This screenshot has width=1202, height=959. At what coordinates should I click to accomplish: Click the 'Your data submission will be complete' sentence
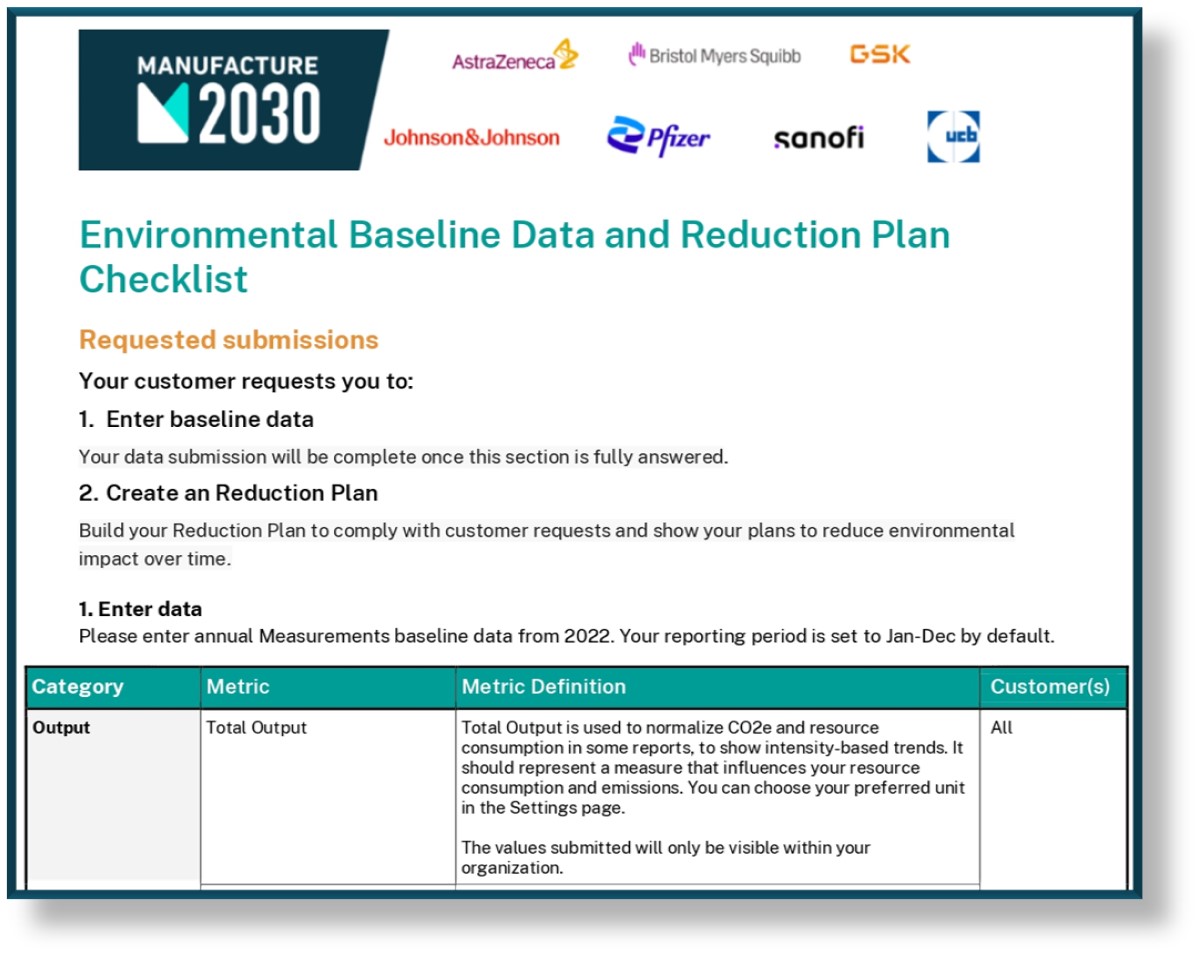pyautogui.click(x=404, y=457)
